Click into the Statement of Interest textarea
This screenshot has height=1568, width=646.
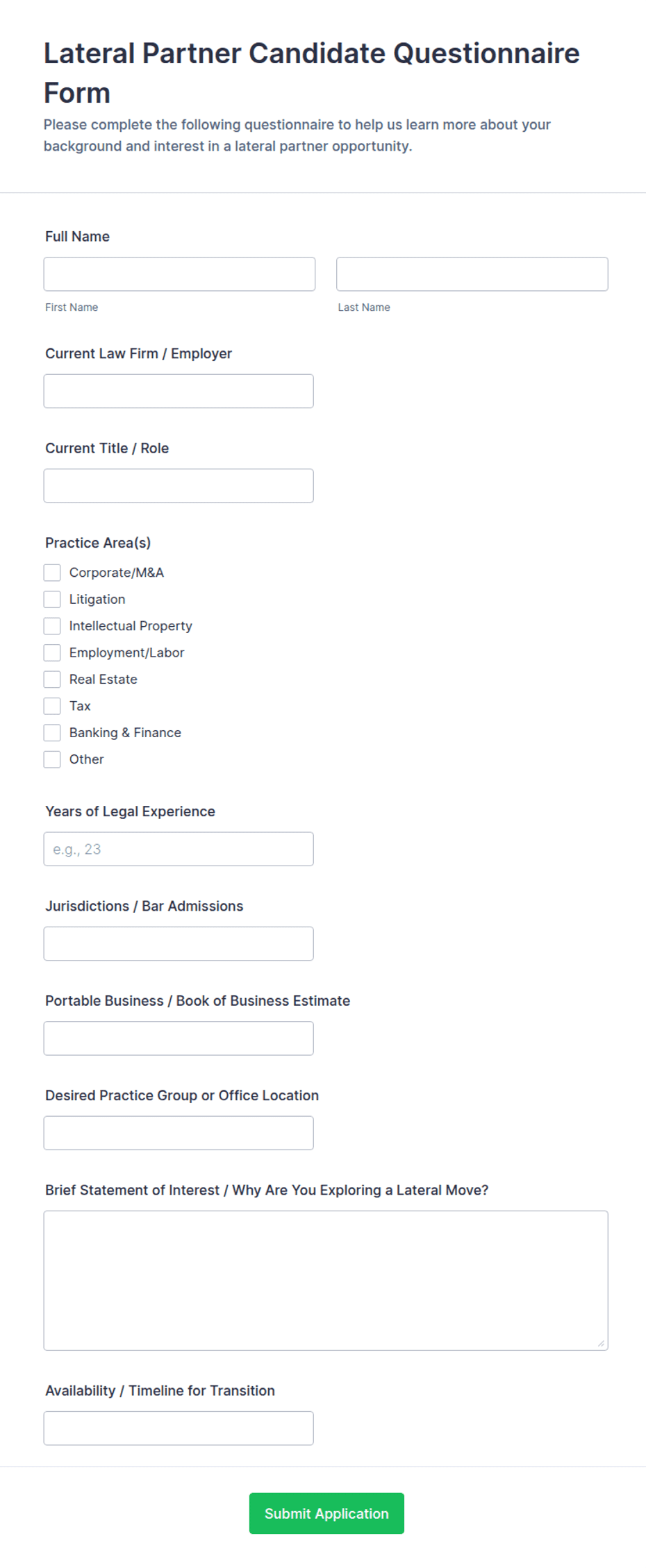pos(326,1281)
